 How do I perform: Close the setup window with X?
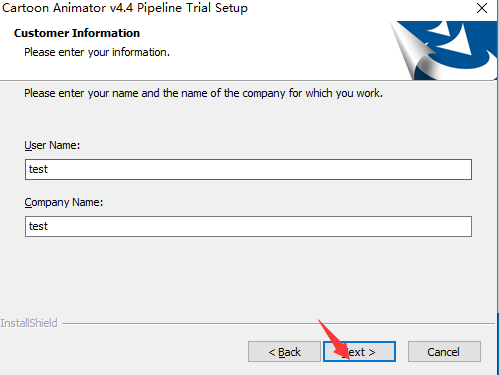point(482,8)
